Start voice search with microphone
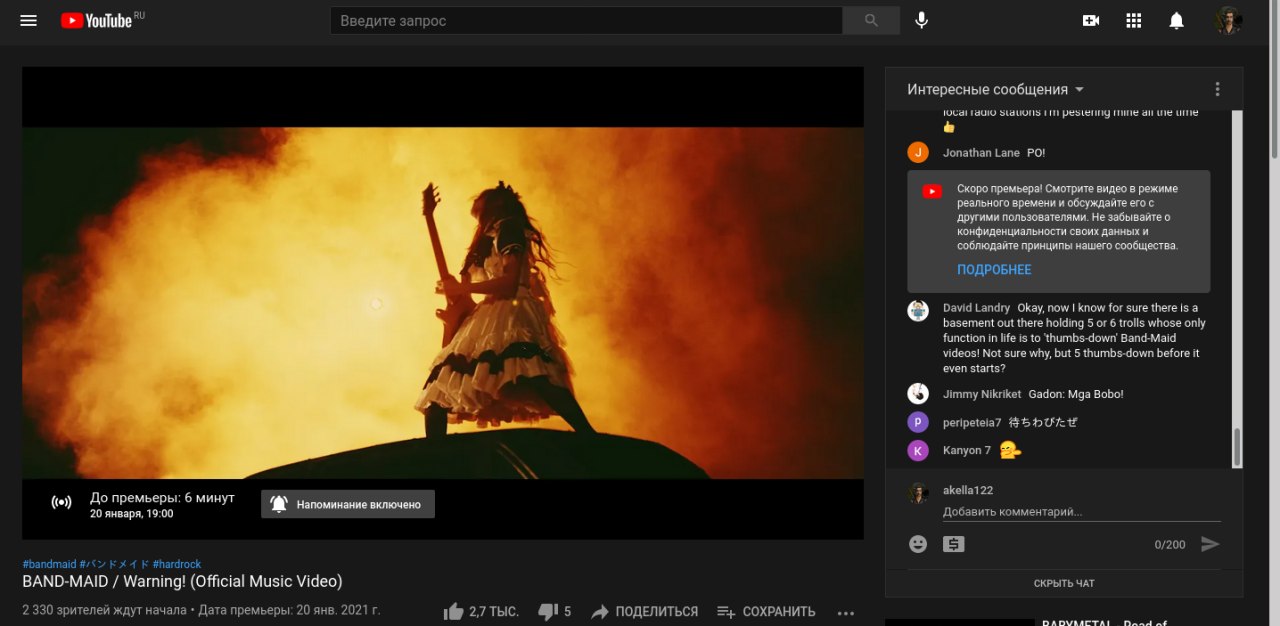The height and width of the screenshot is (626, 1280). click(x=922, y=20)
